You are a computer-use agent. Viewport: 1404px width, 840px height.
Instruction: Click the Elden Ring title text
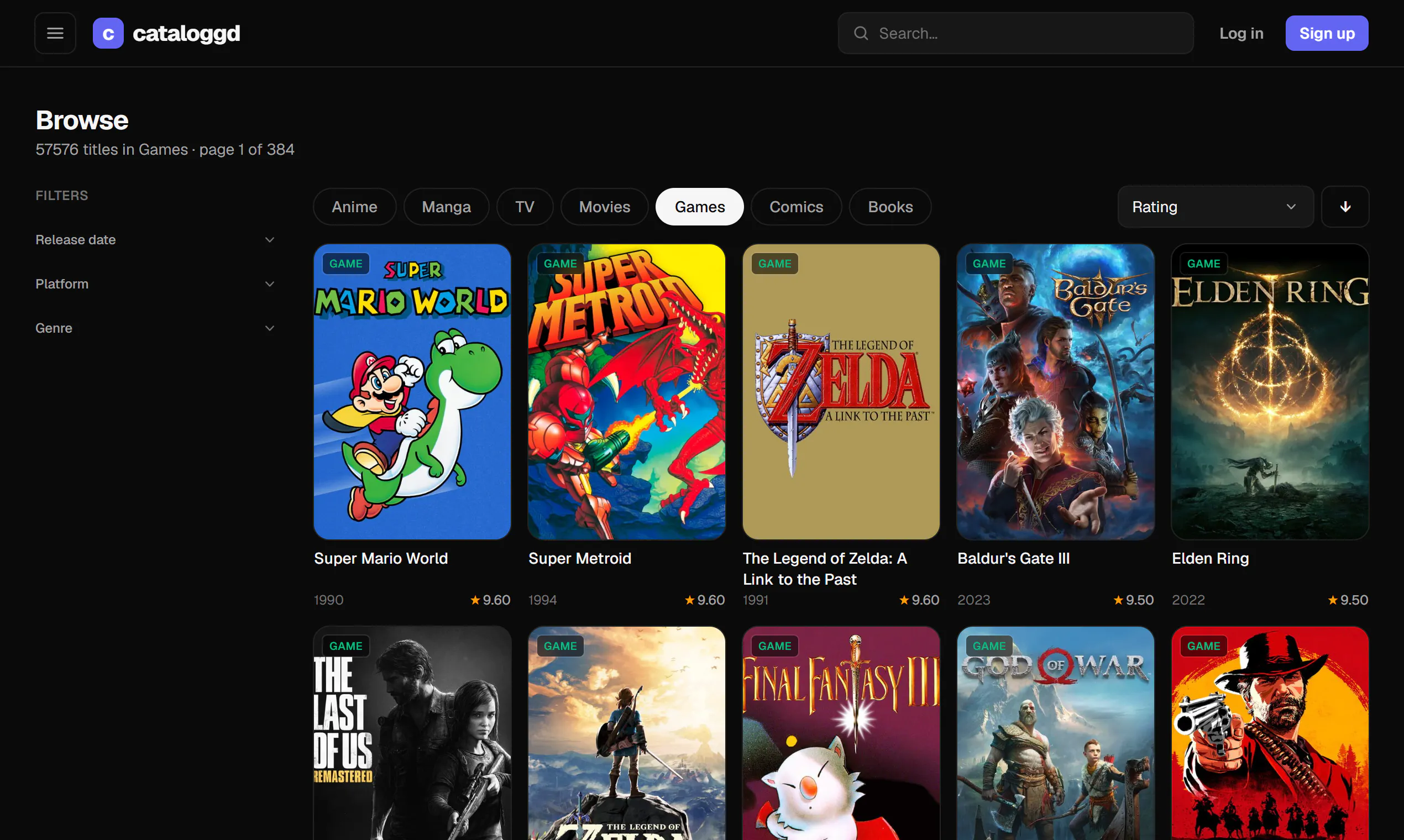point(1210,559)
